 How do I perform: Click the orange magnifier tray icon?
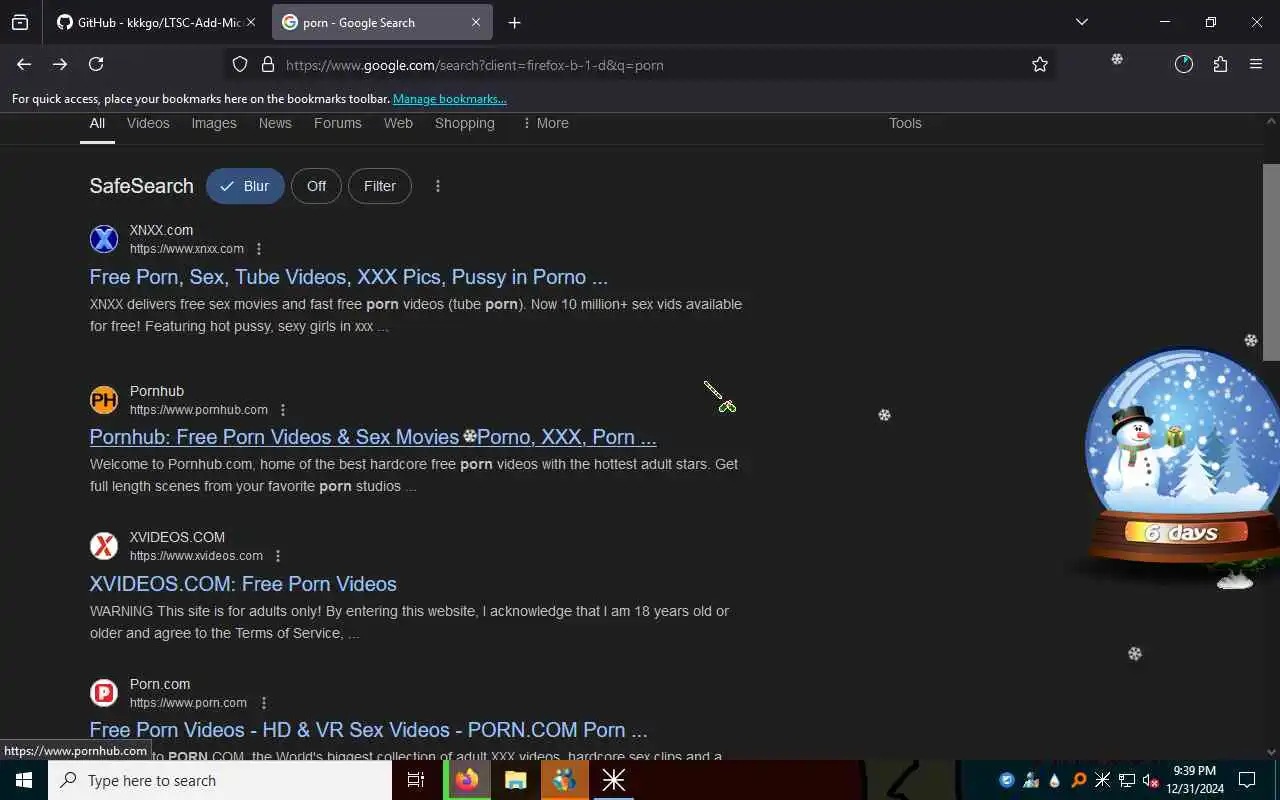pos(1079,780)
